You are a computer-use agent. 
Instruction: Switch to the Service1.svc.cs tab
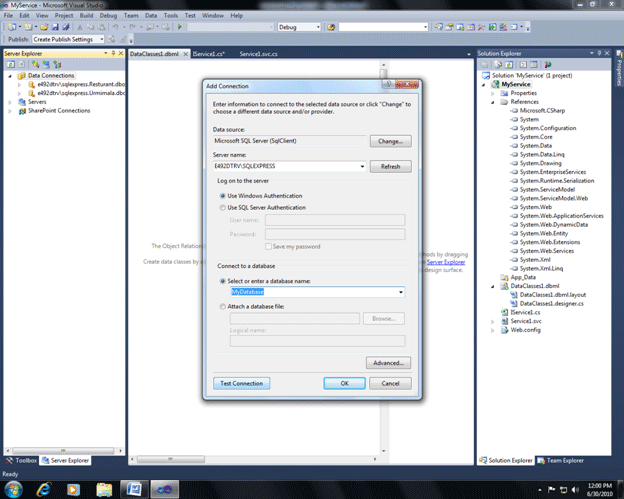pyautogui.click(x=259, y=54)
